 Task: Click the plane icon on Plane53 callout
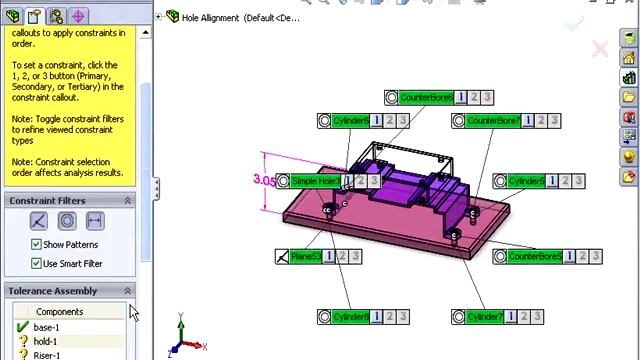coord(282,256)
